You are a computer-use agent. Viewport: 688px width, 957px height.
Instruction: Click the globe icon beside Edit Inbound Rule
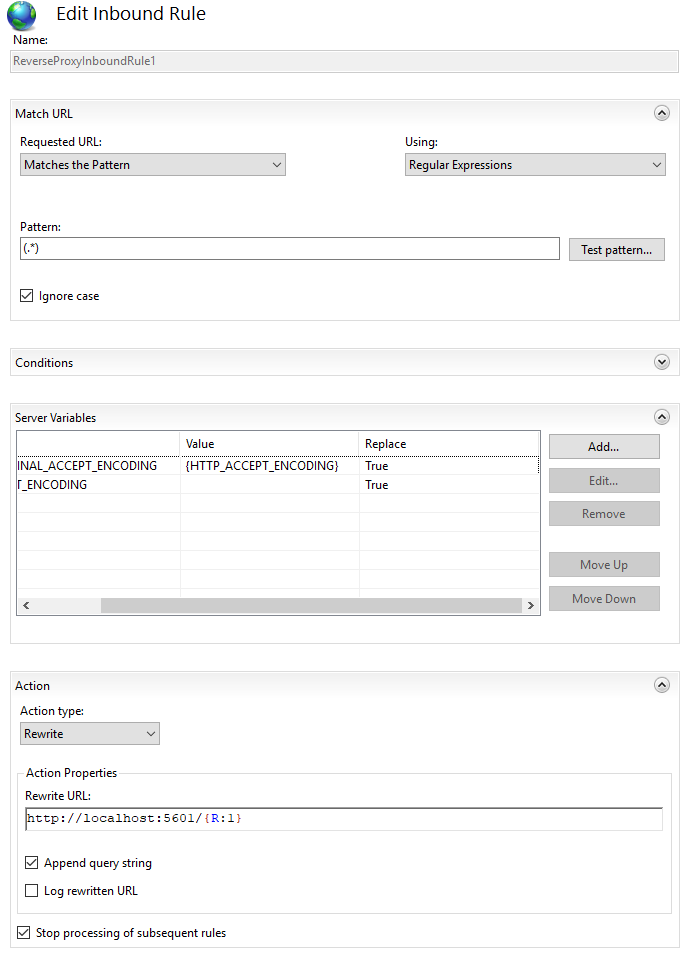22,15
